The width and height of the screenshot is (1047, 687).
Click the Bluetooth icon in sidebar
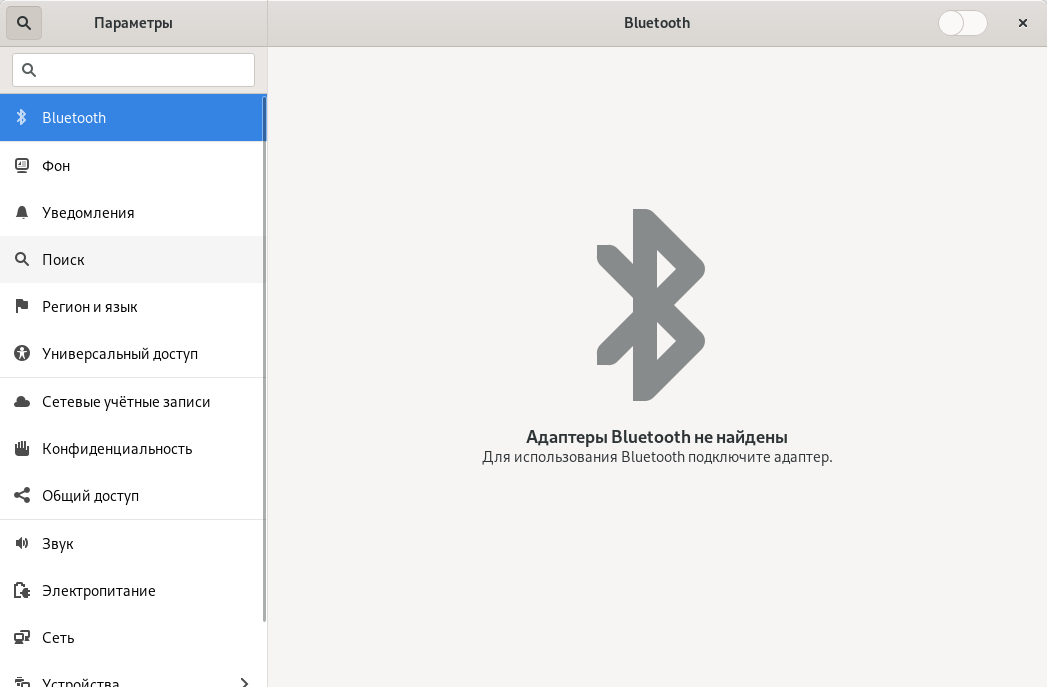coord(21,118)
